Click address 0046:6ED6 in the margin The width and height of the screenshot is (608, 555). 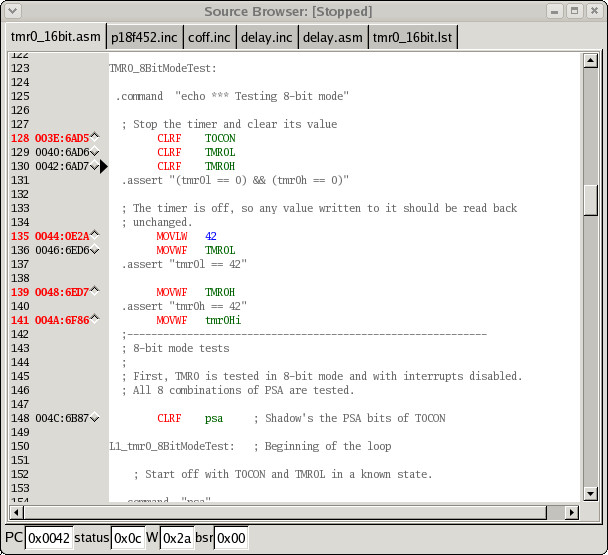coord(62,250)
